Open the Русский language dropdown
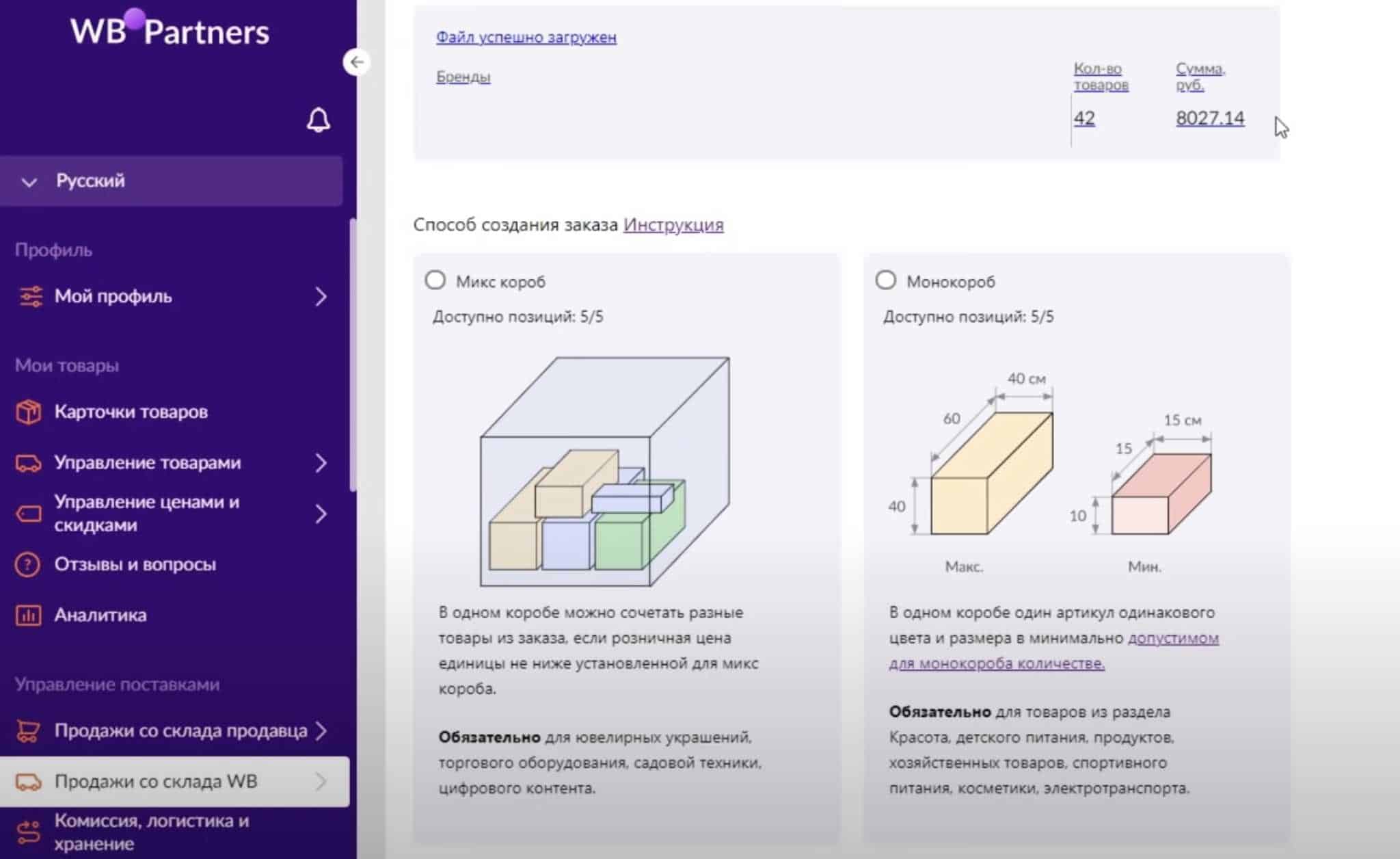Screen dimensions: 1400x859 pos(171,181)
